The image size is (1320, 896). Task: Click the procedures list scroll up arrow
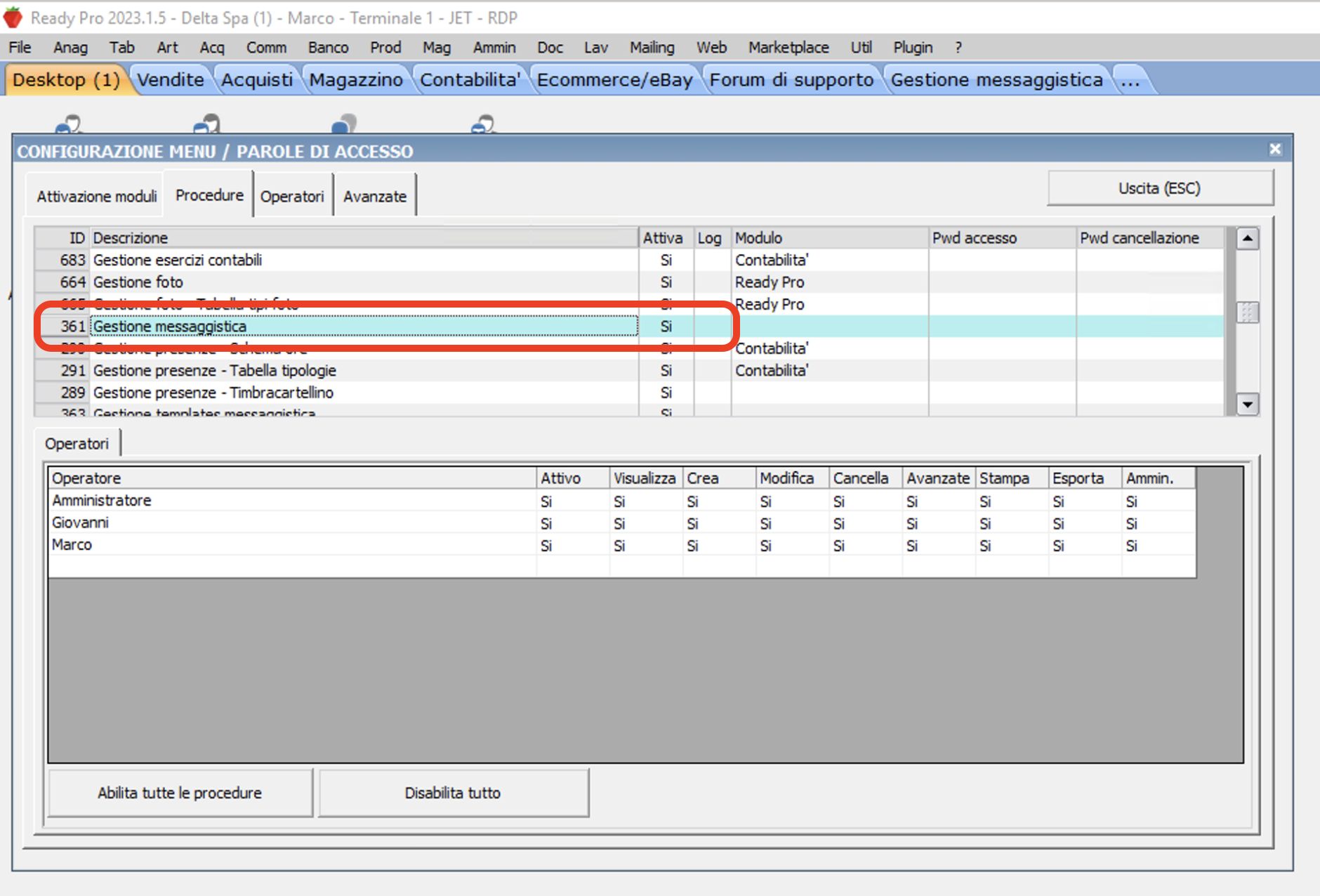pos(1247,239)
